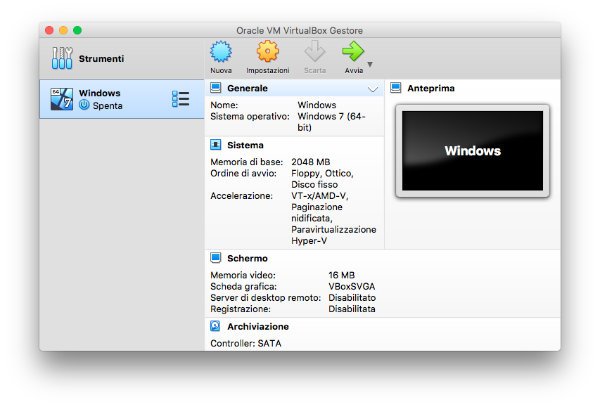The height and width of the screenshot is (407, 600).
Task: Close the VirtualBox Gestore window
Action: [49, 30]
